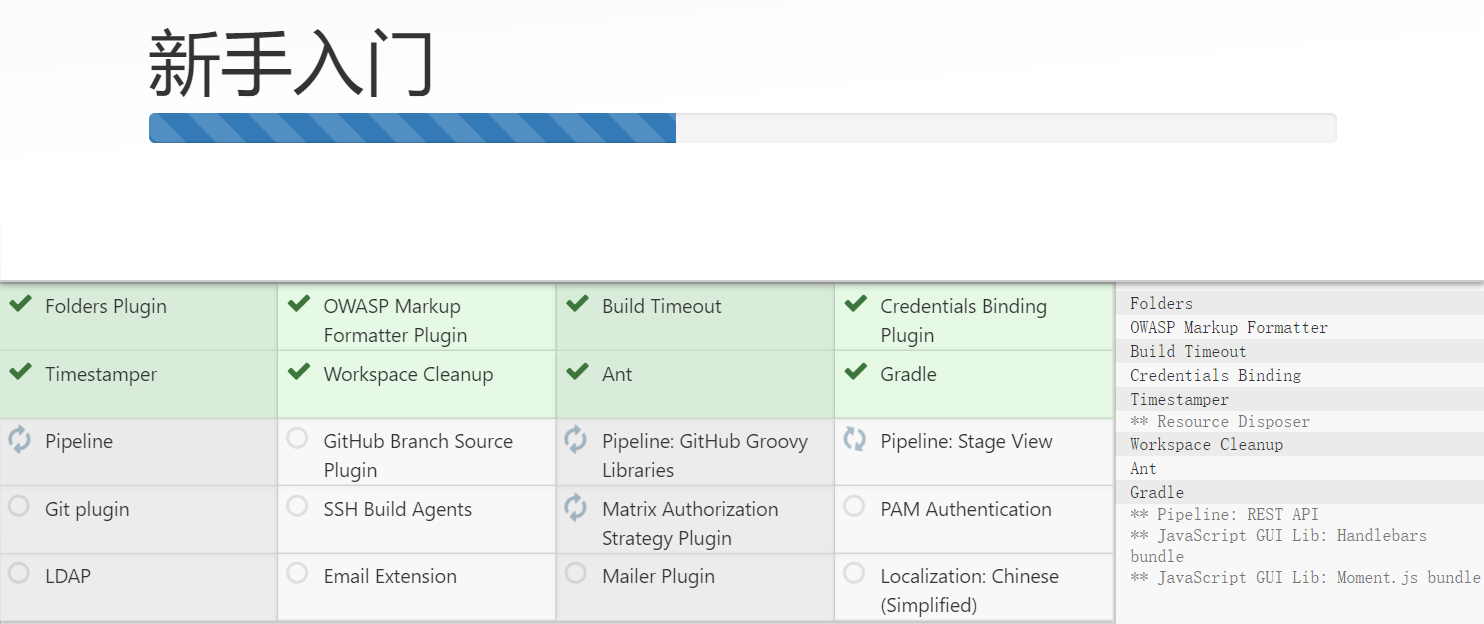Image resolution: width=1484 pixels, height=624 pixels.
Task: Select the Pipeline plugin label
Action: (x=79, y=441)
